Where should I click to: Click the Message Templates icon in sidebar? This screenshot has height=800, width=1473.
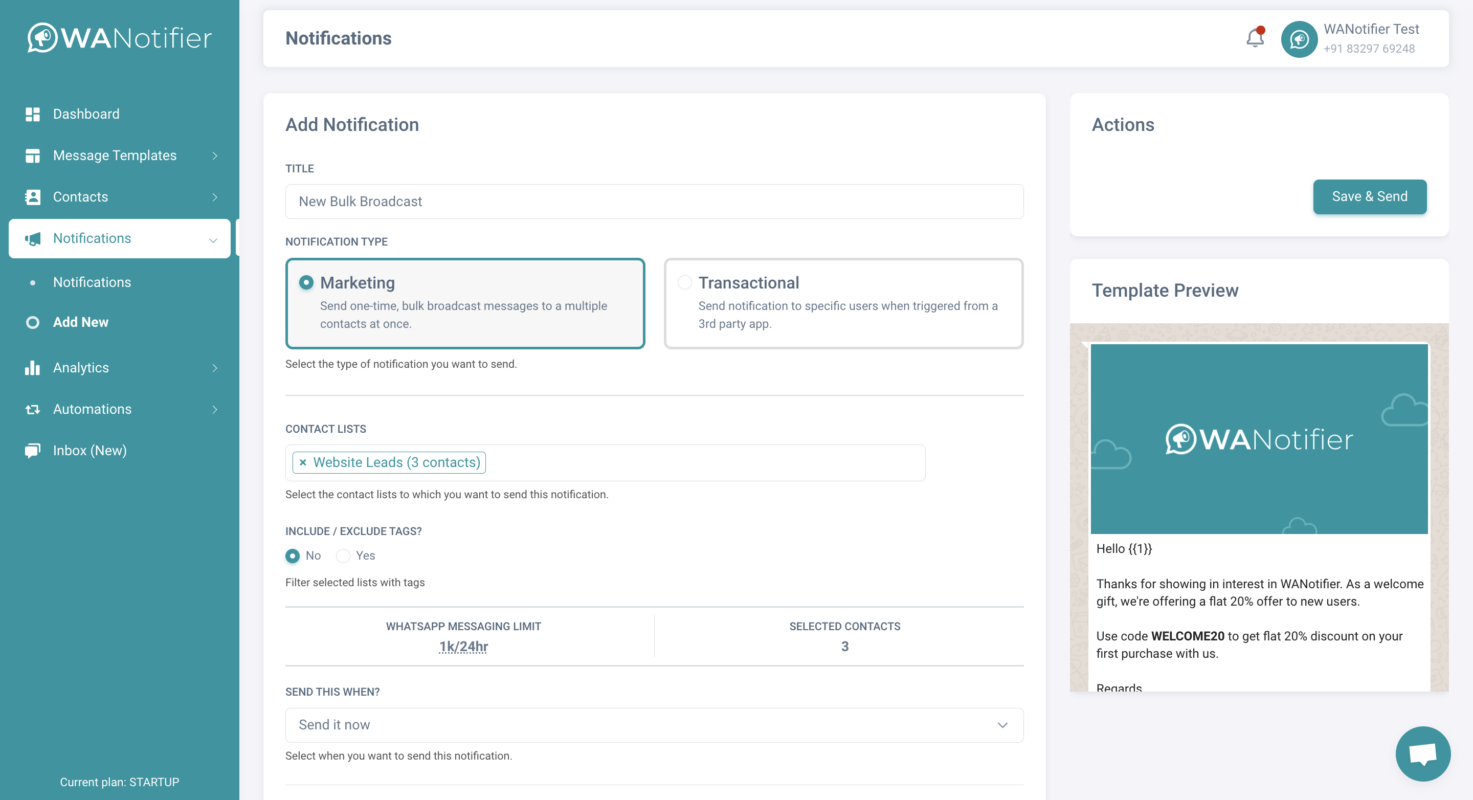[33, 156]
